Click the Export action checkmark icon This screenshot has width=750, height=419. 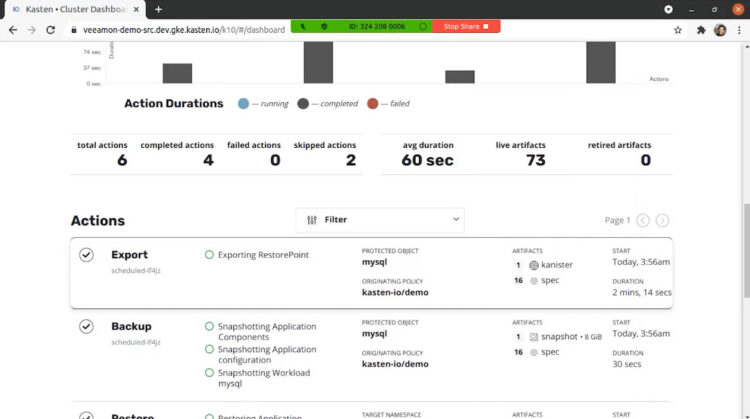pos(86,255)
